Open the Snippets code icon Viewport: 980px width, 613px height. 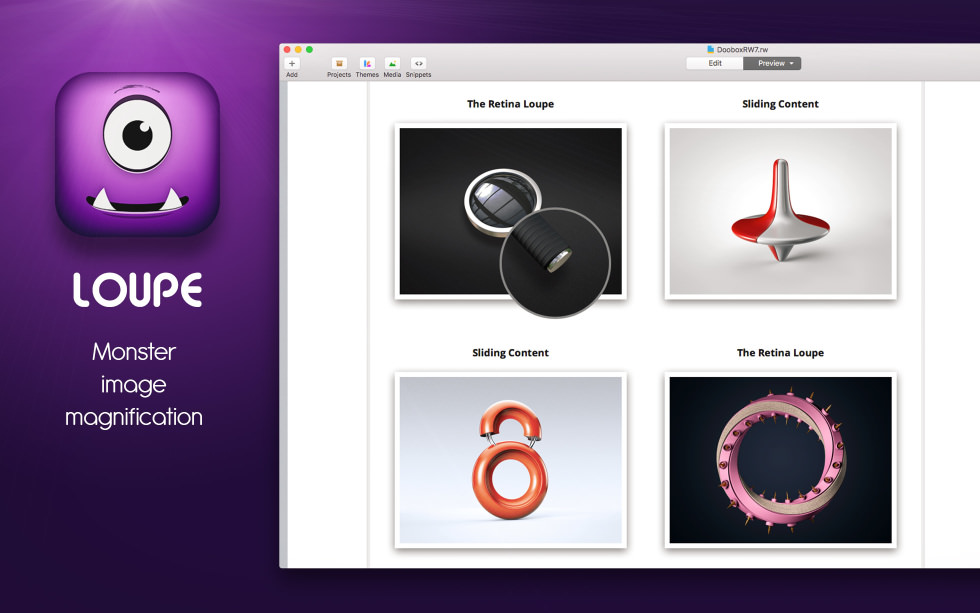tap(418, 64)
